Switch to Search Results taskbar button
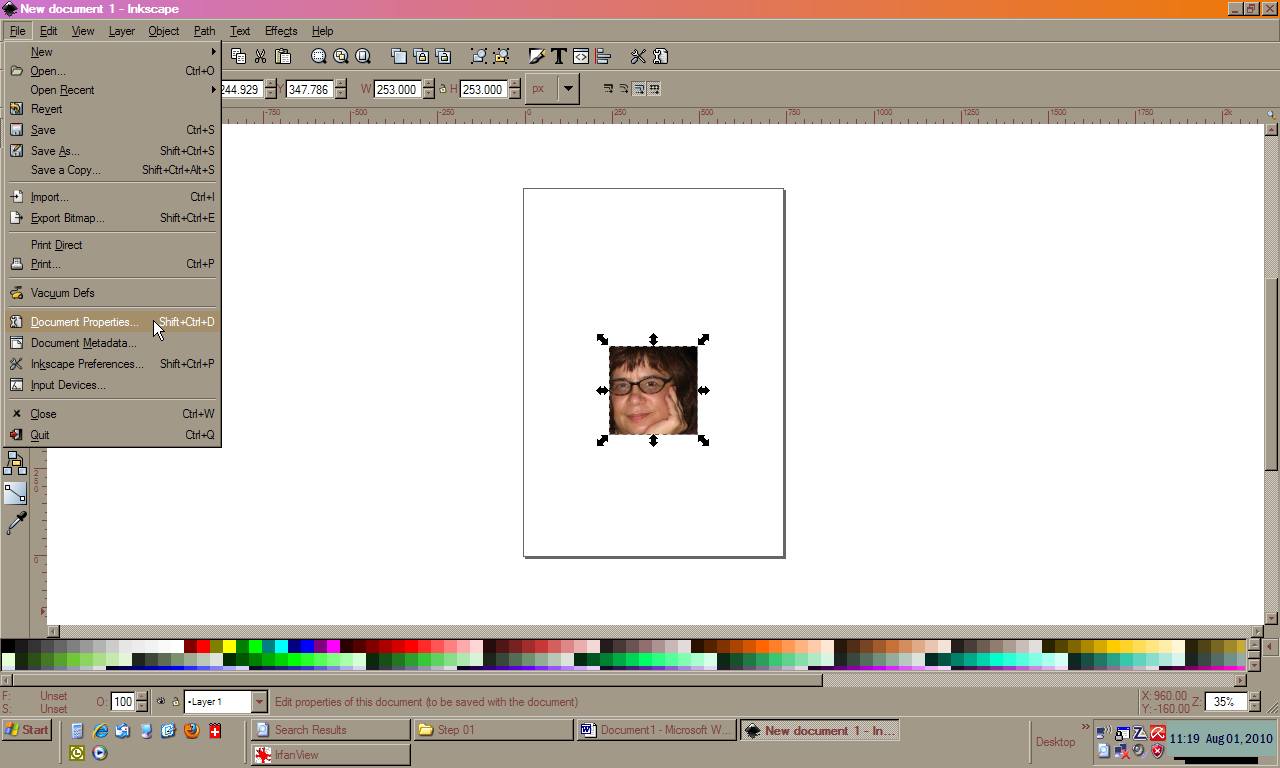1280x768 pixels. point(330,730)
